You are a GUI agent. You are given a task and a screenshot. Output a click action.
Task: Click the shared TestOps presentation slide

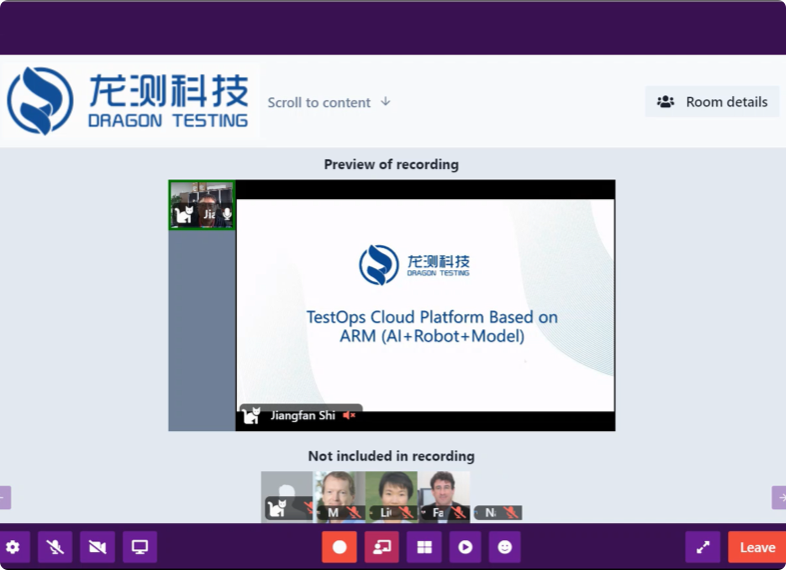point(425,305)
